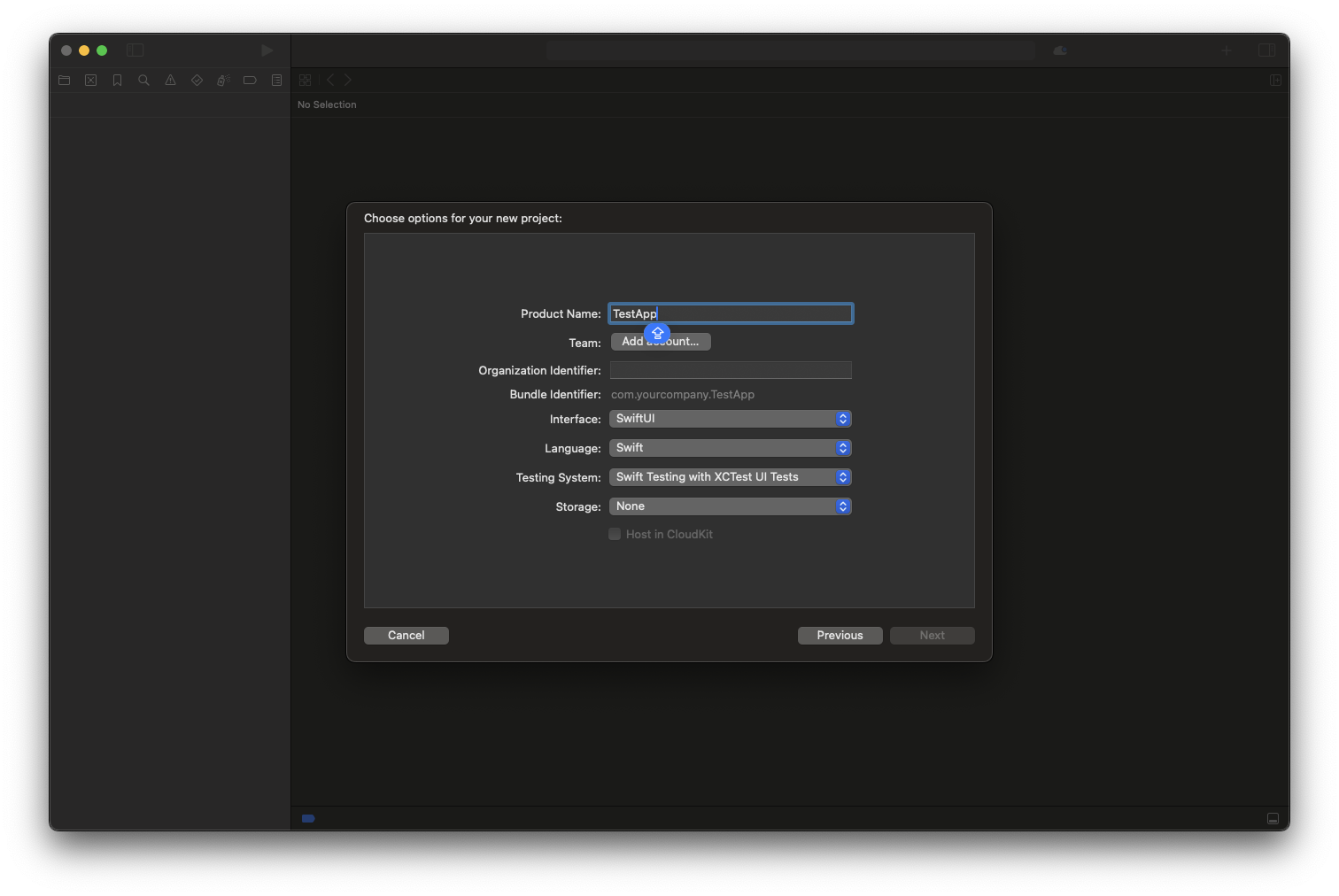
Task: Click the Add Account button for Team
Action: 661,341
